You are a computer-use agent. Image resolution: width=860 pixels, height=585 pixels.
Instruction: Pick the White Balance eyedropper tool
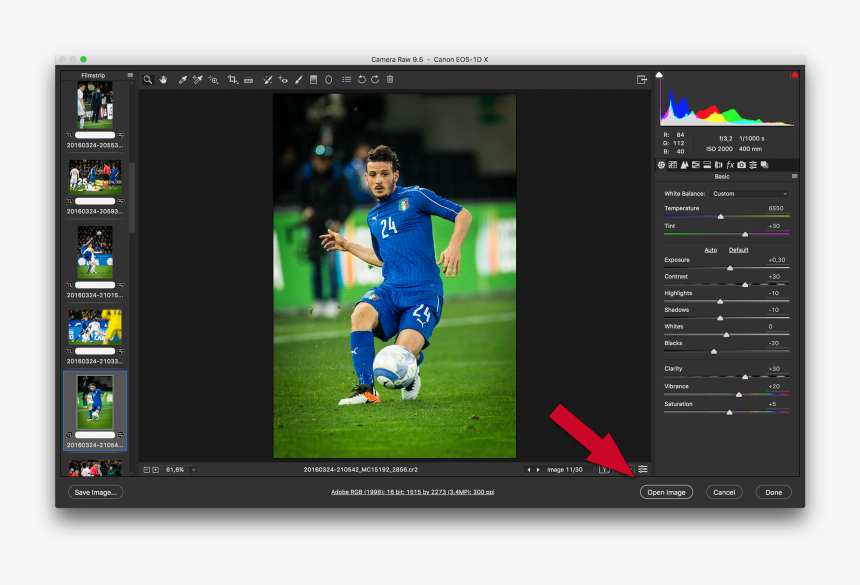tap(183, 79)
